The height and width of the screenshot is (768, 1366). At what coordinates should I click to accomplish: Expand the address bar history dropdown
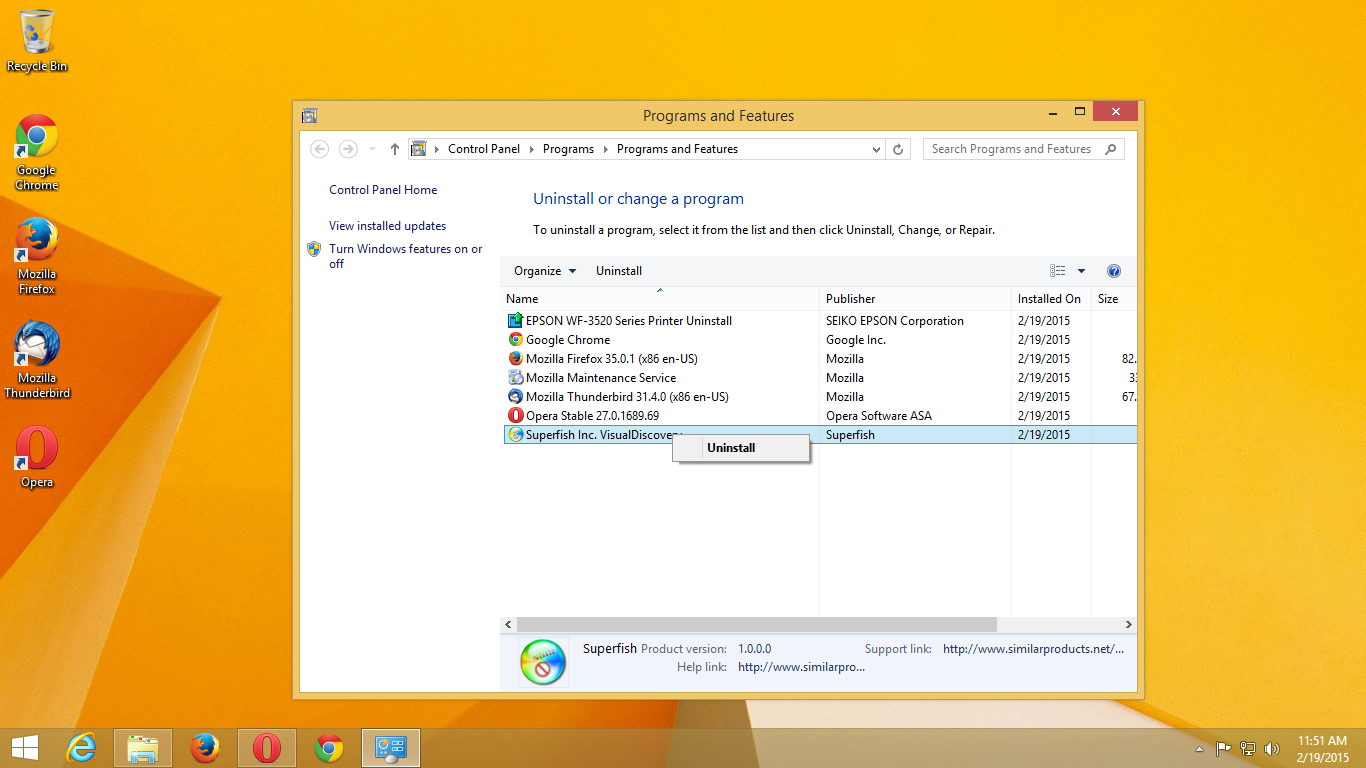[x=877, y=149]
